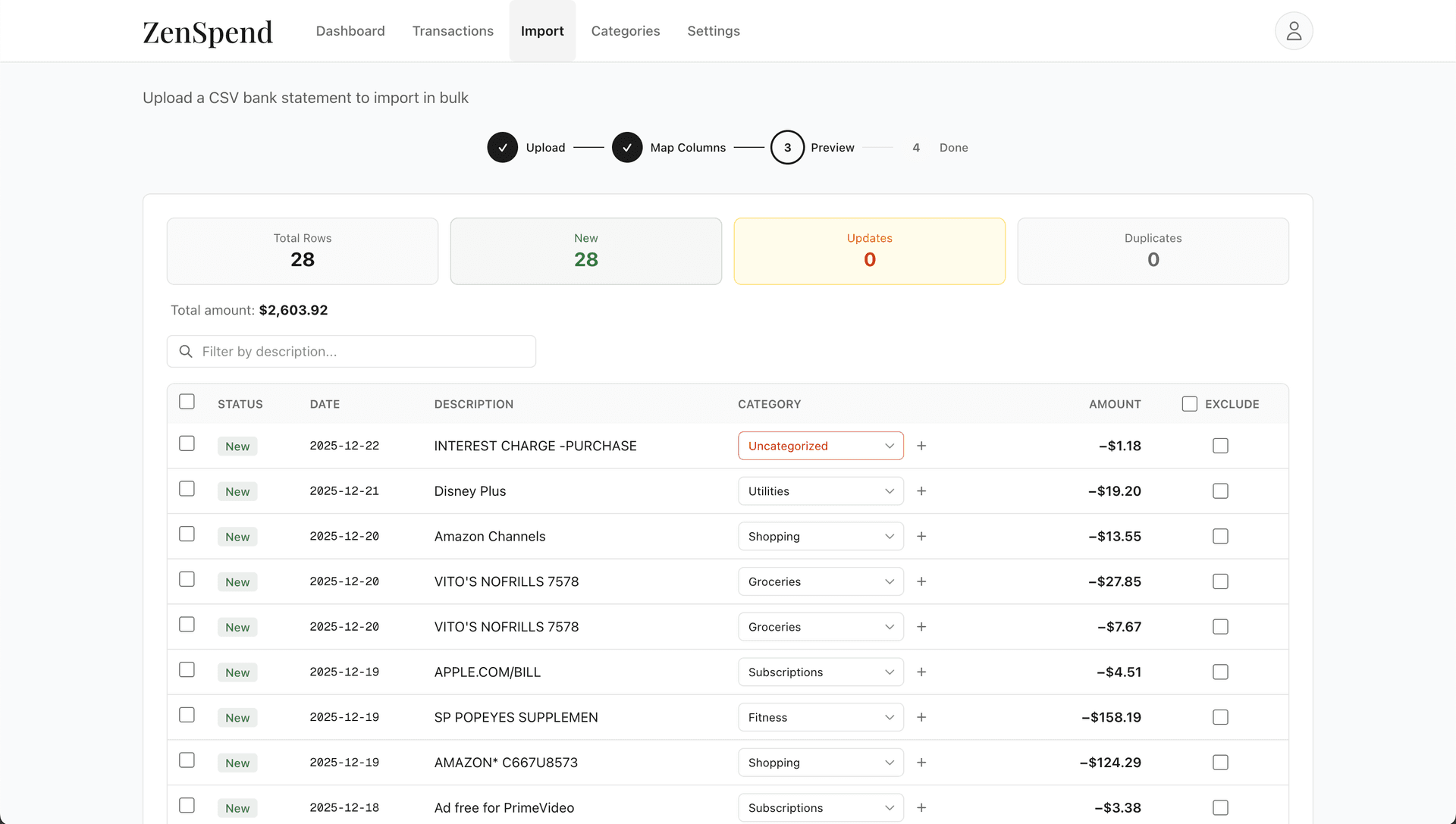The height and width of the screenshot is (824, 1456).
Task: Click the plus icon next to Disney Plus category
Action: click(921, 490)
